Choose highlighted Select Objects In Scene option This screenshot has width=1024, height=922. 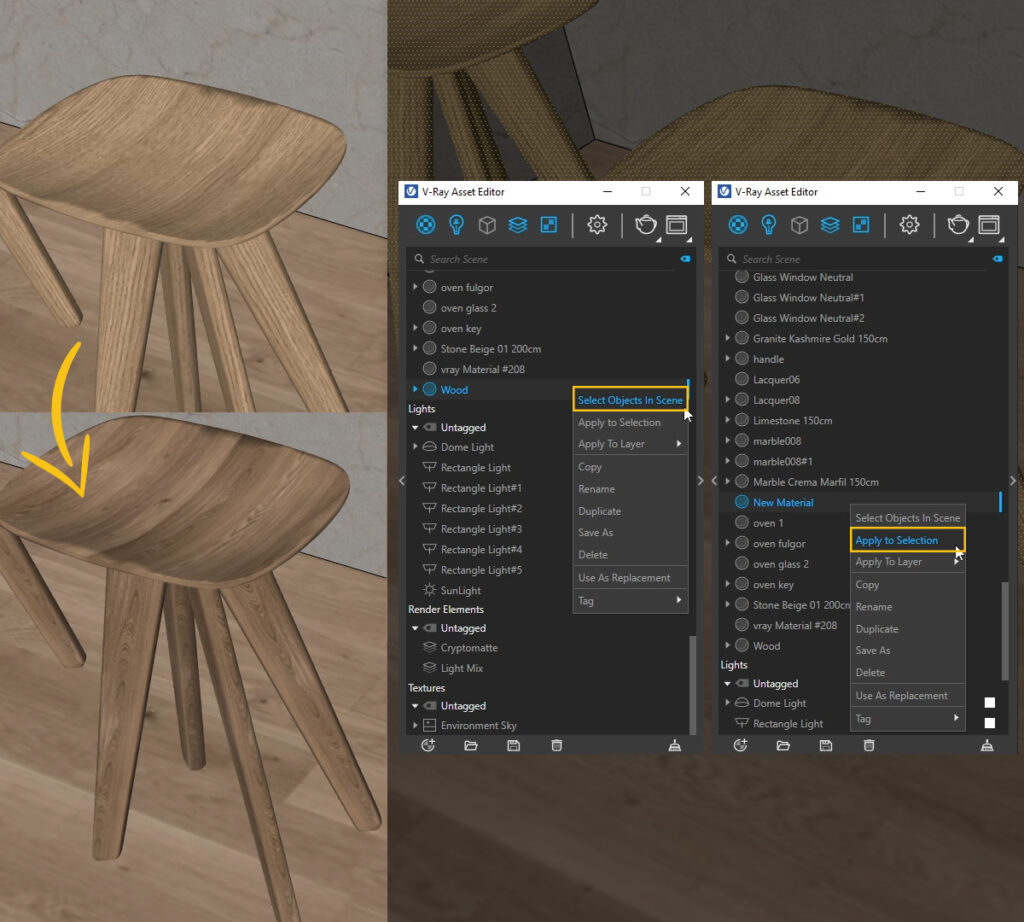pos(630,400)
